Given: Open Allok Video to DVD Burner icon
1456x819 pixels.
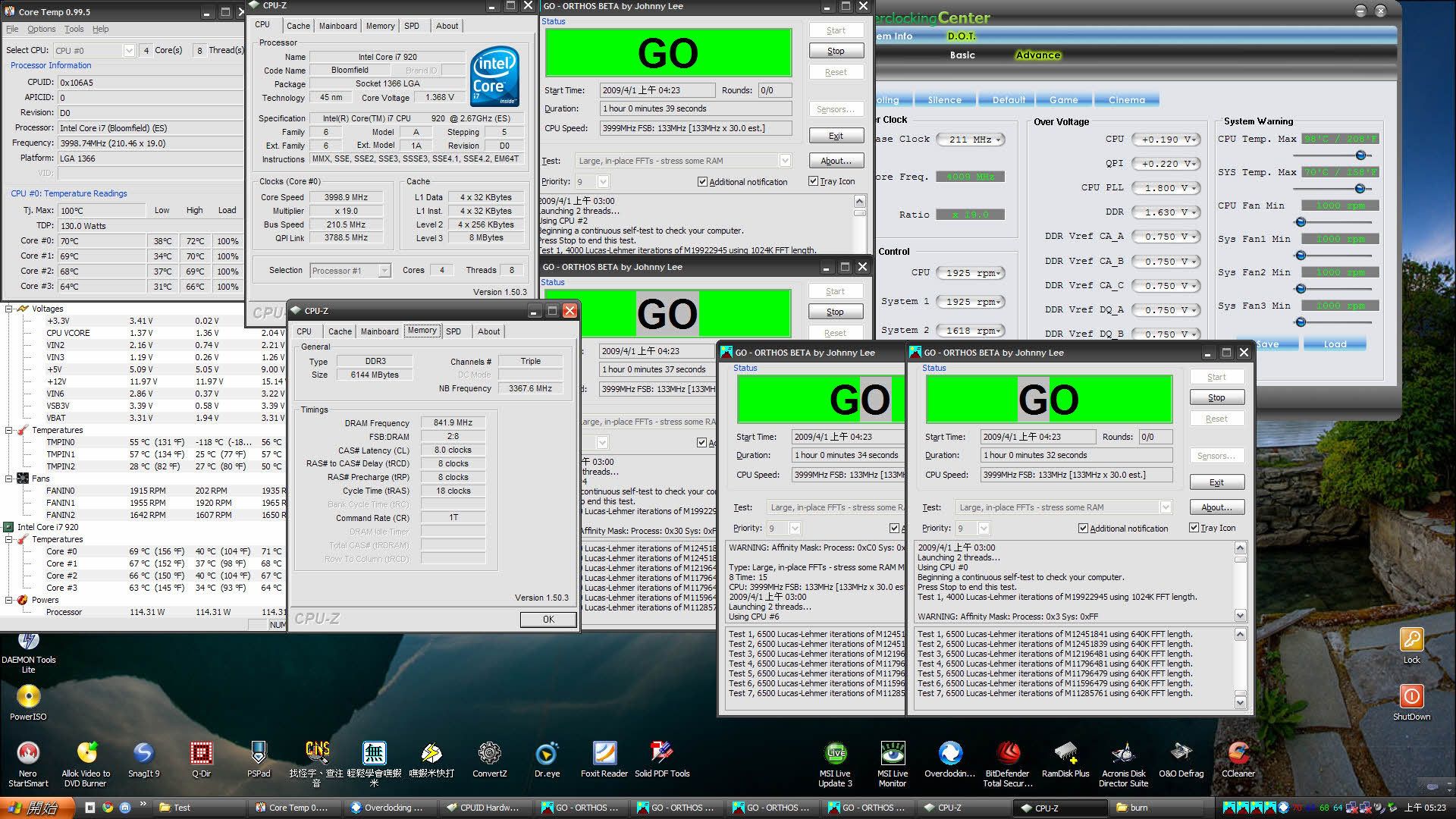Looking at the screenshot, I should 86,764.
